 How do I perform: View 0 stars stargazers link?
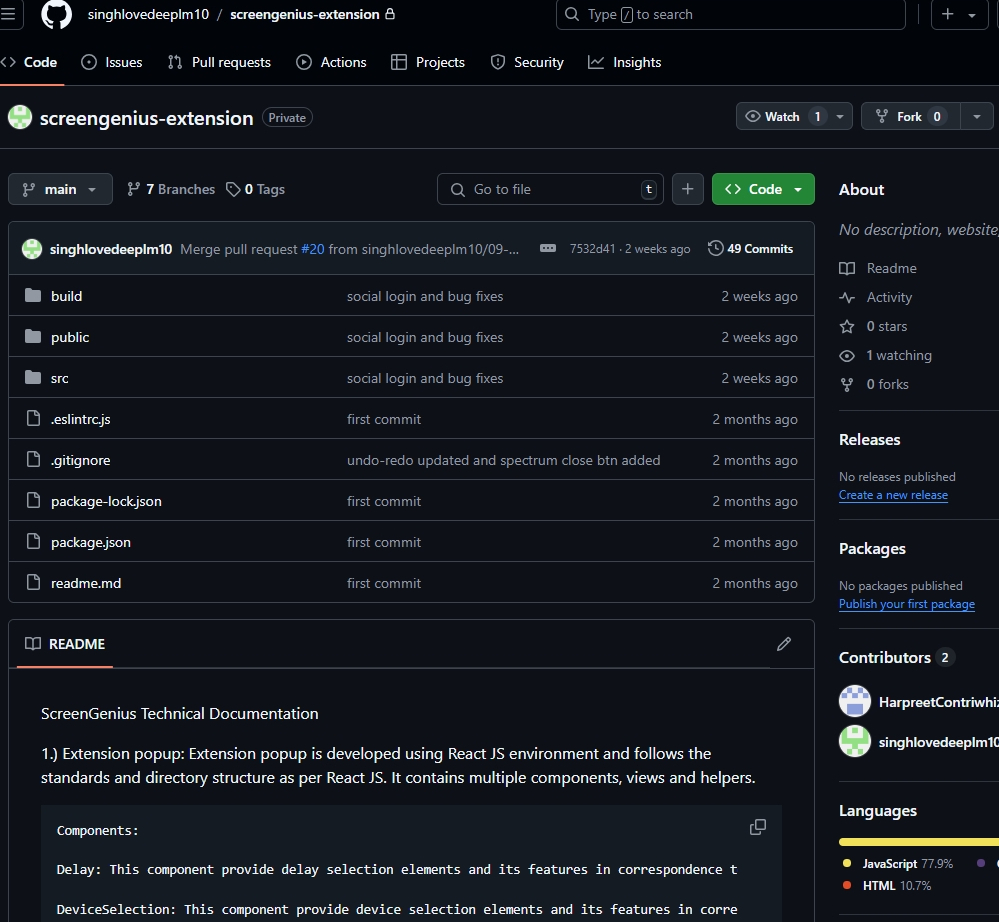873,326
